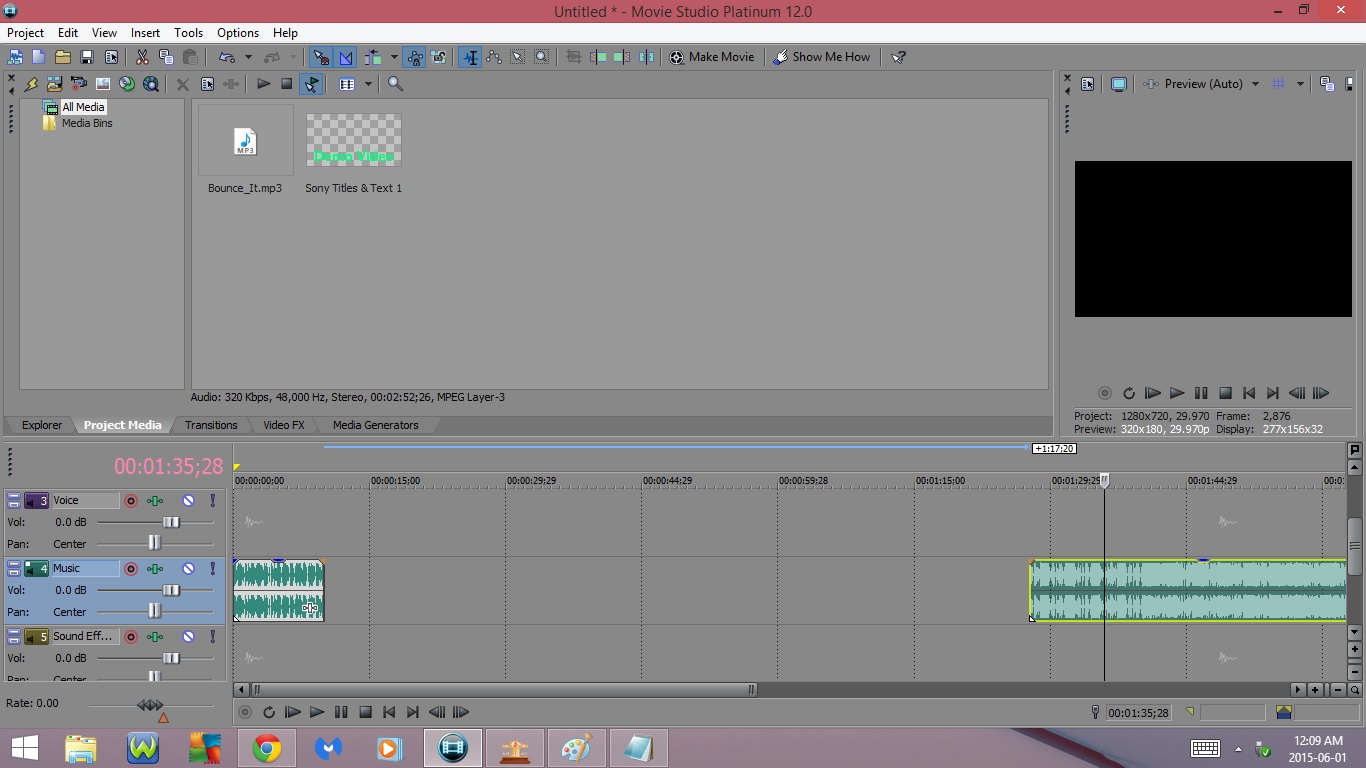1366x768 pixels.
Task: Arm the Music track for recording
Action: 131,568
